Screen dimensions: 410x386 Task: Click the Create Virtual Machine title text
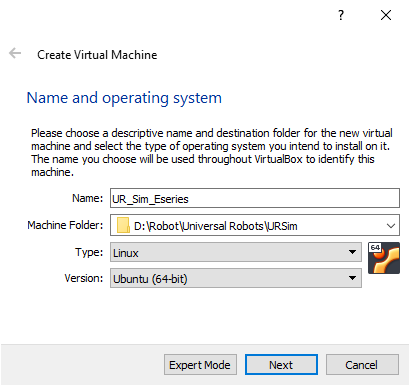coord(97,55)
